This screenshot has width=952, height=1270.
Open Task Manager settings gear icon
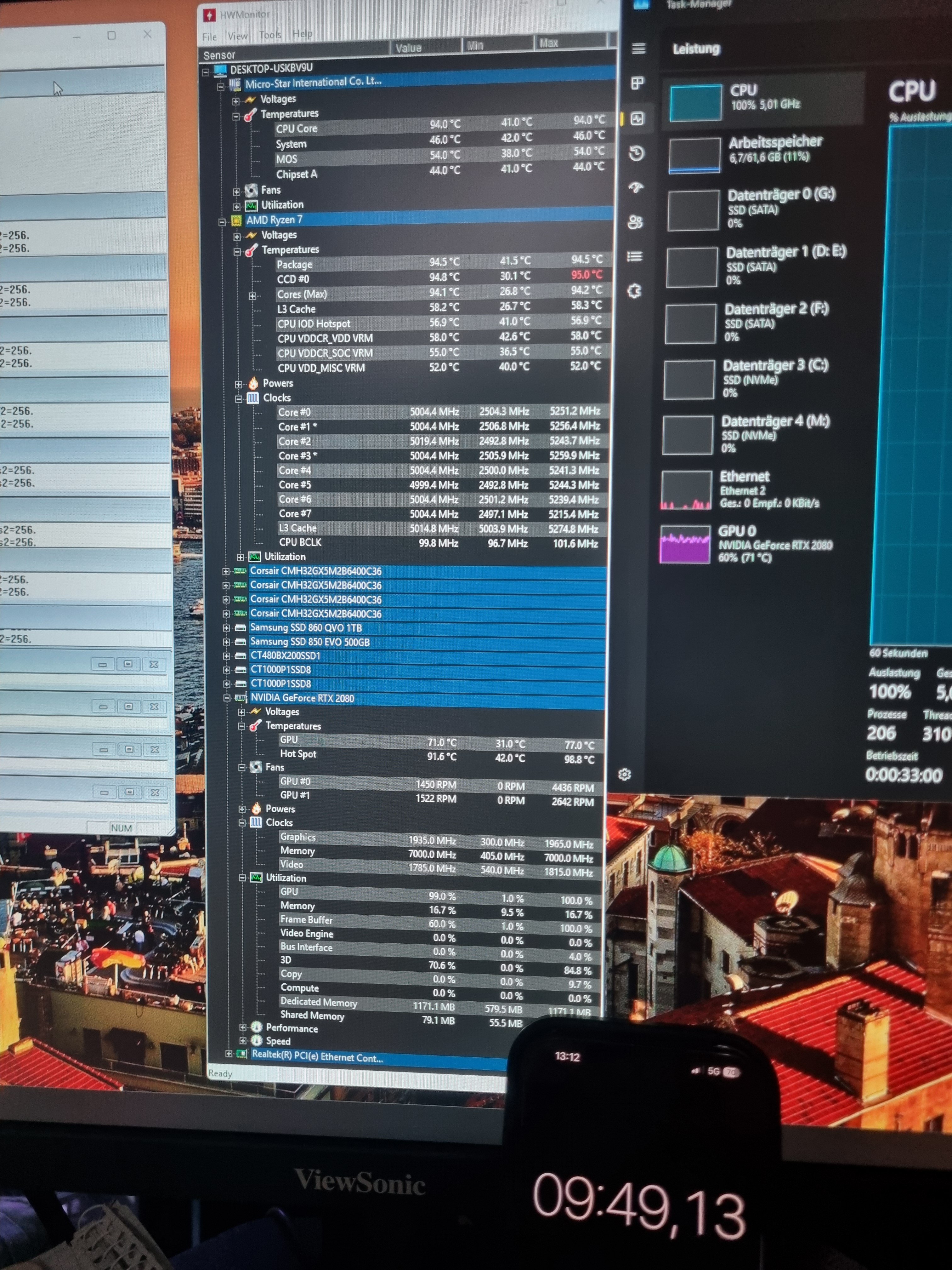click(624, 775)
